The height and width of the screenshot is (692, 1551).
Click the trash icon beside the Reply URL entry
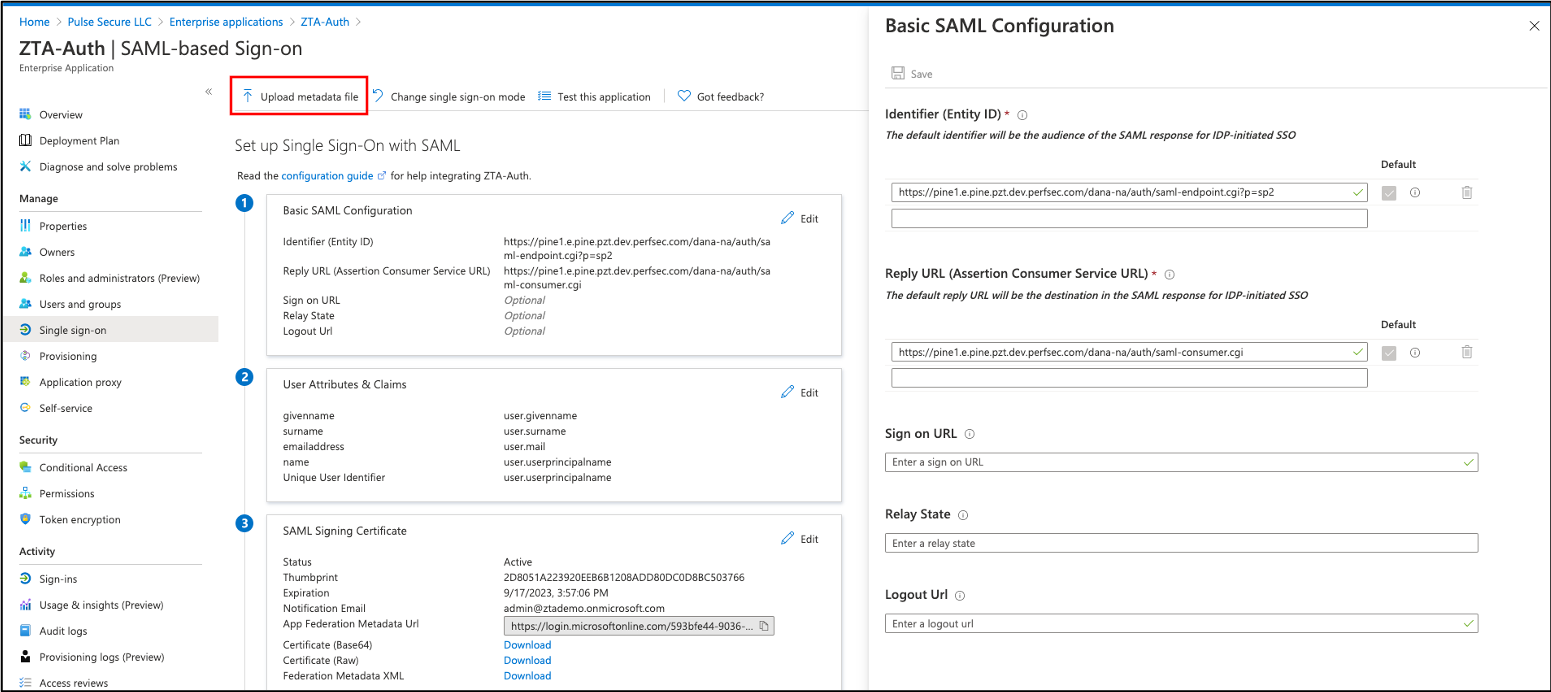click(x=1467, y=352)
